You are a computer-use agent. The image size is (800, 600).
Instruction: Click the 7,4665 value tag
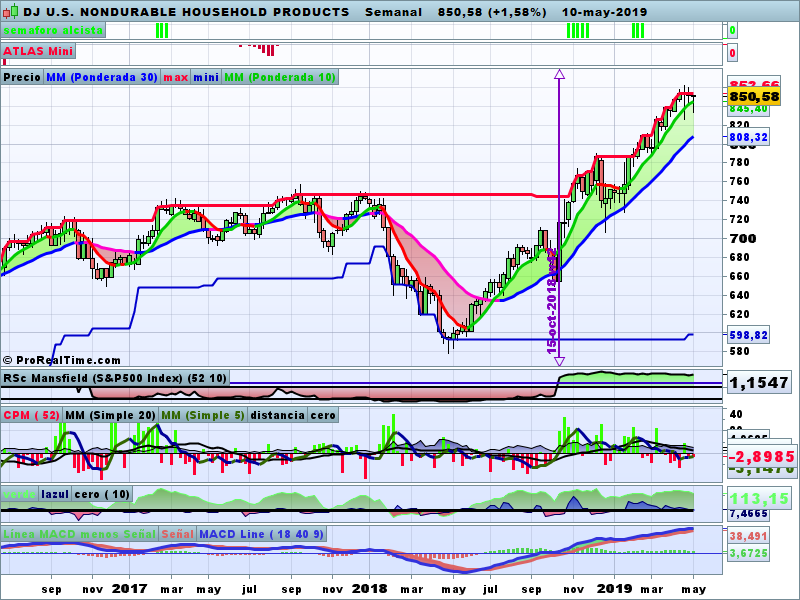coord(748,514)
